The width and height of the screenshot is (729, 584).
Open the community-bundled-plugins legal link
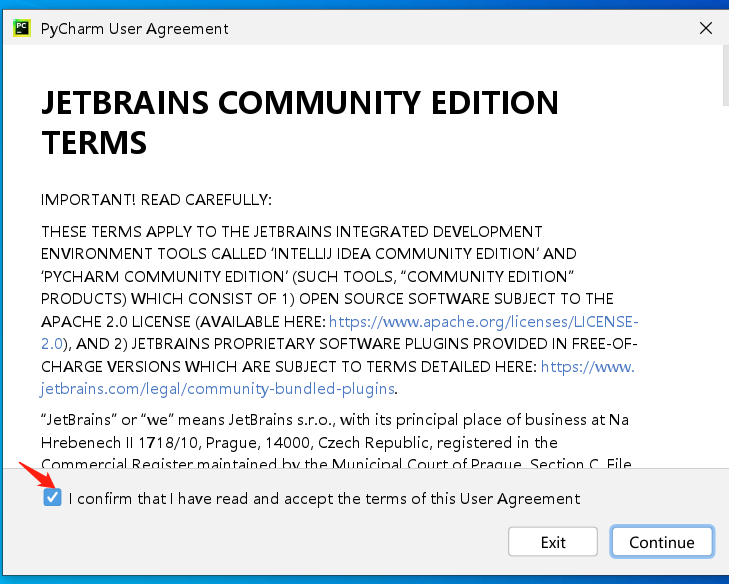217,389
